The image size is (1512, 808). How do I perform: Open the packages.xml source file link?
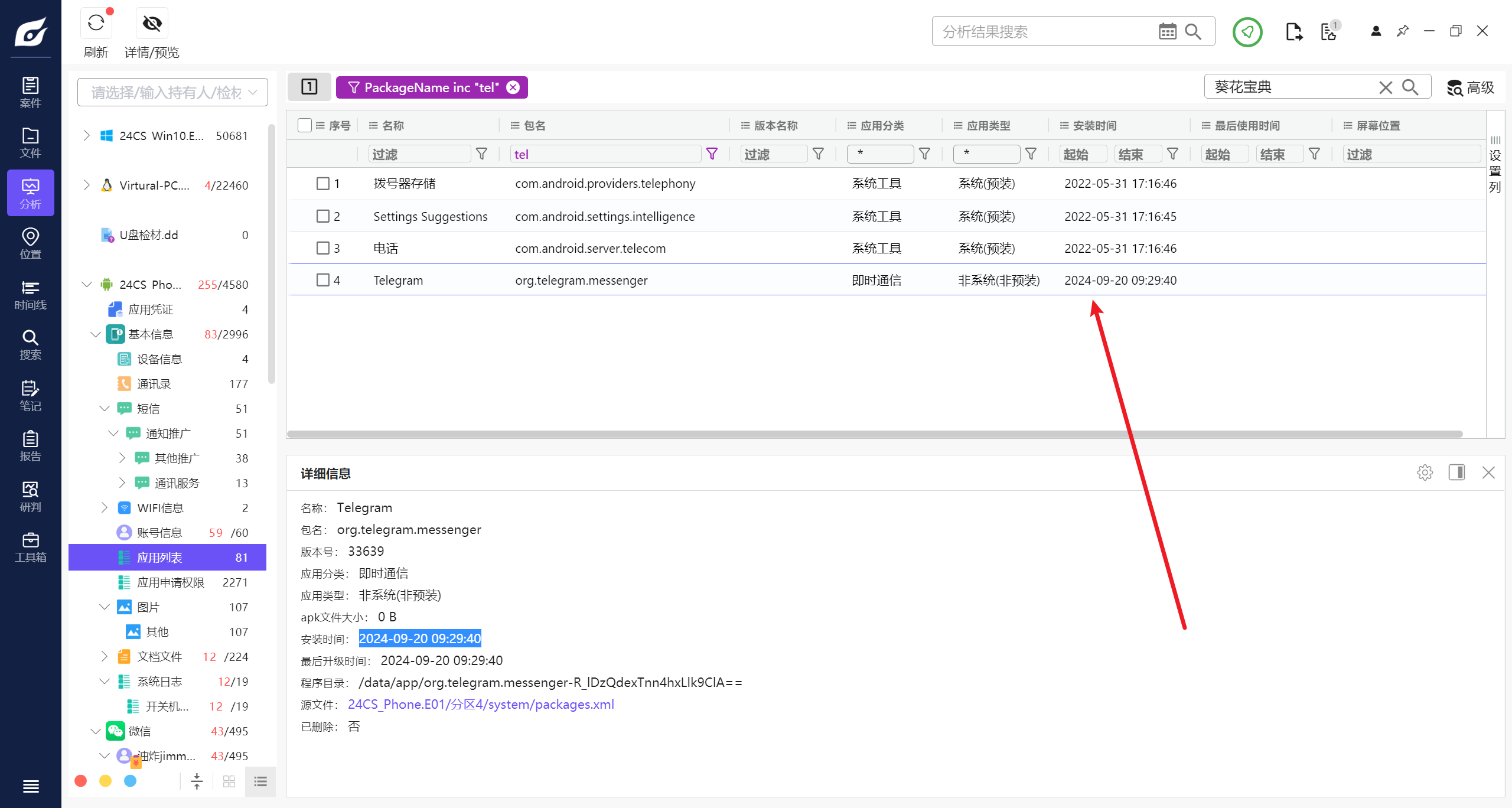tap(481, 704)
